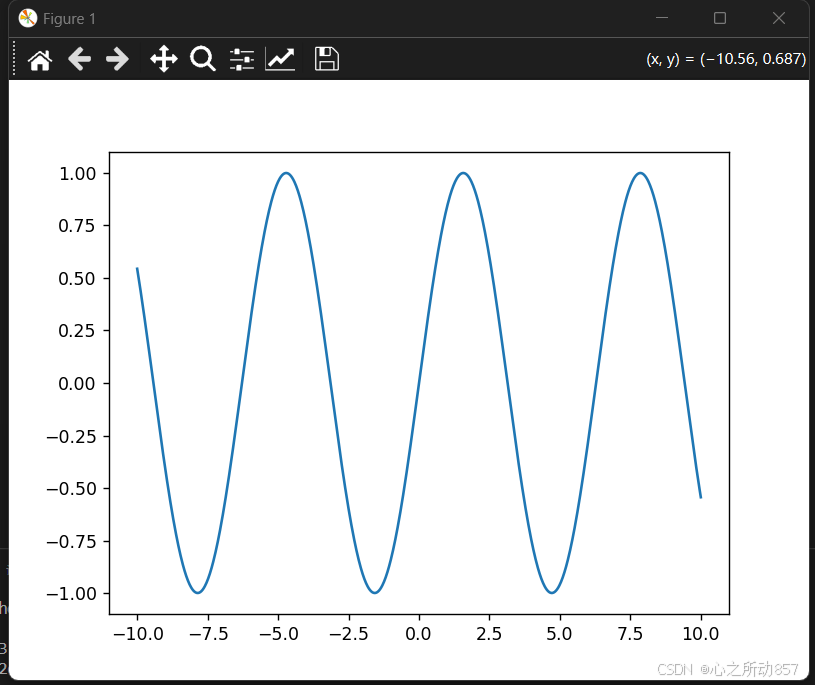Click the Home reset view icon
Image resolution: width=815 pixels, height=685 pixels.
click(x=40, y=59)
